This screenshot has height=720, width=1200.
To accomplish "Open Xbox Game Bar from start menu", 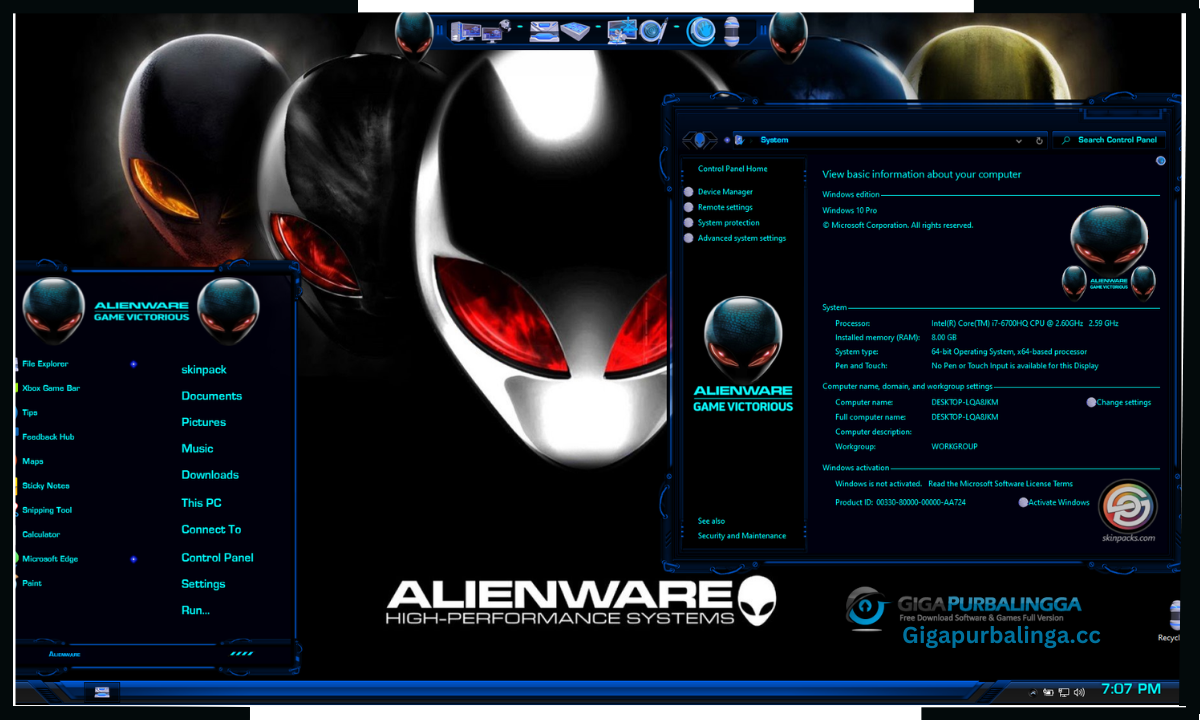I will pyautogui.click(x=50, y=388).
